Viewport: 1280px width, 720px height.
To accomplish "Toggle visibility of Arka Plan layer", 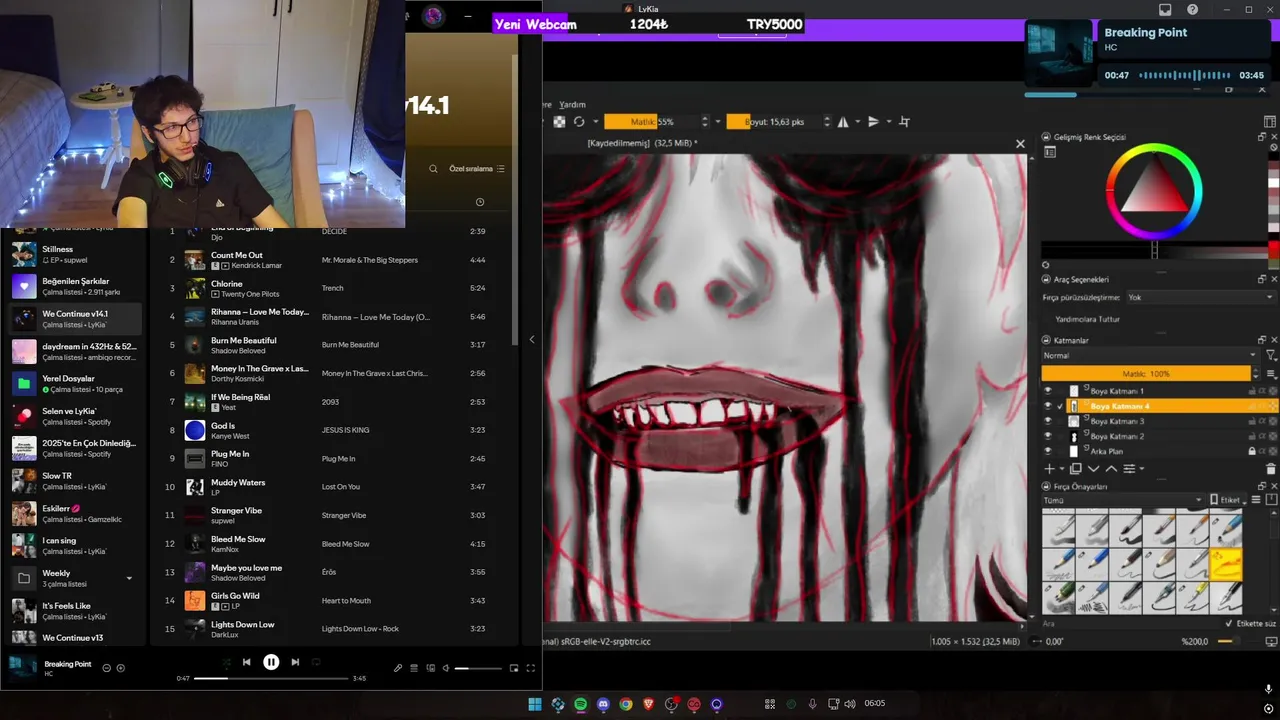I will click(1048, 451).
